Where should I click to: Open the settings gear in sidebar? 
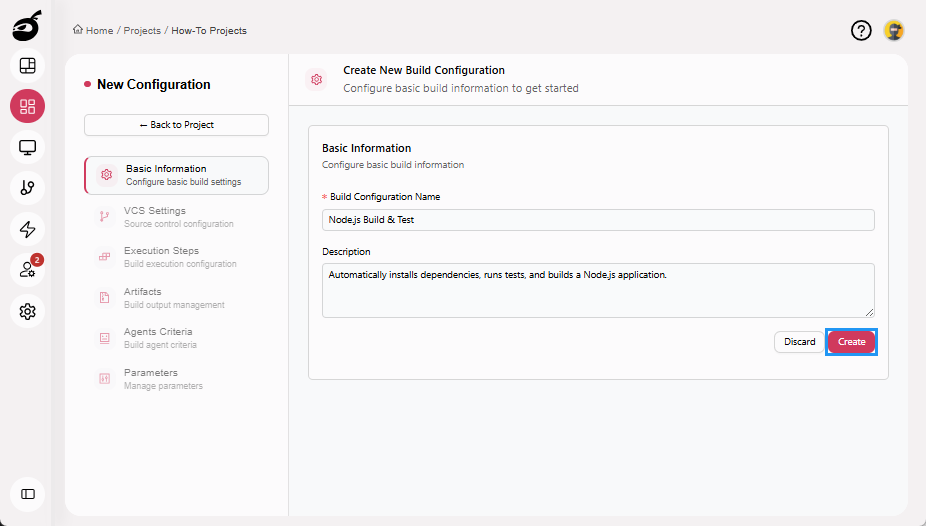(27, 311)
